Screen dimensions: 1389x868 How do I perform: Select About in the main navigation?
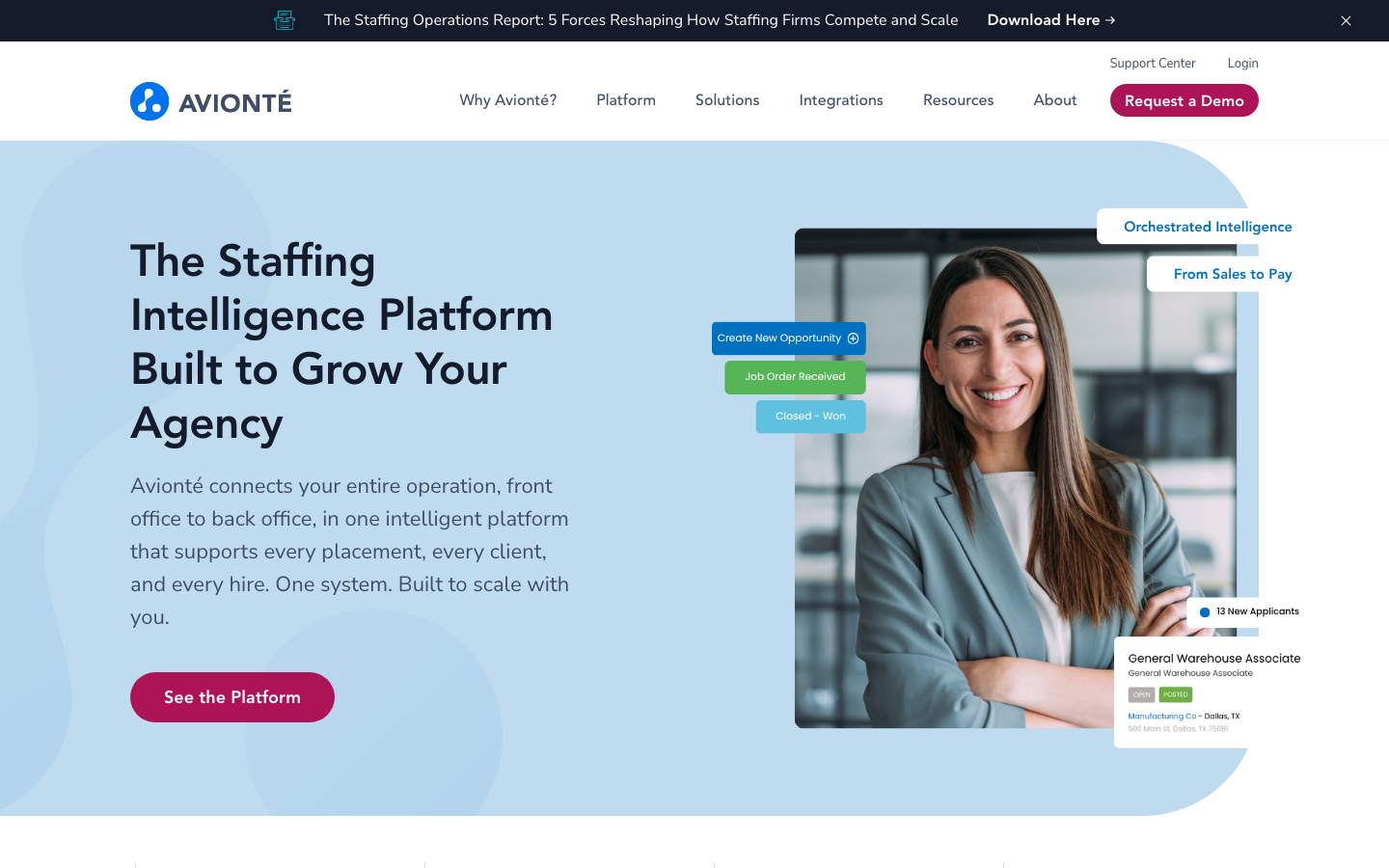point(1055,100)
